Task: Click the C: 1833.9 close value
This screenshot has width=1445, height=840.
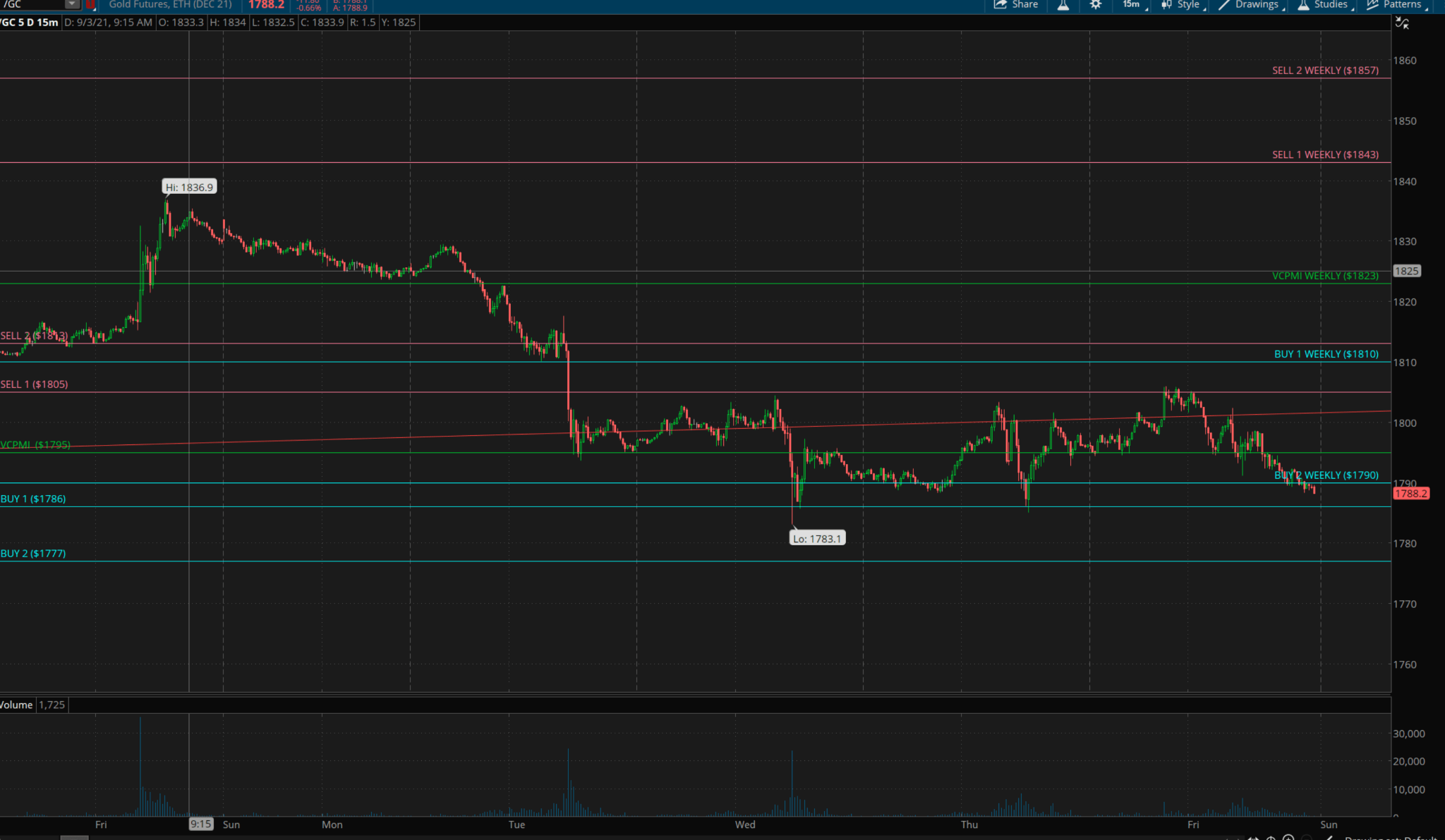Action: click(x=322, y=23)
